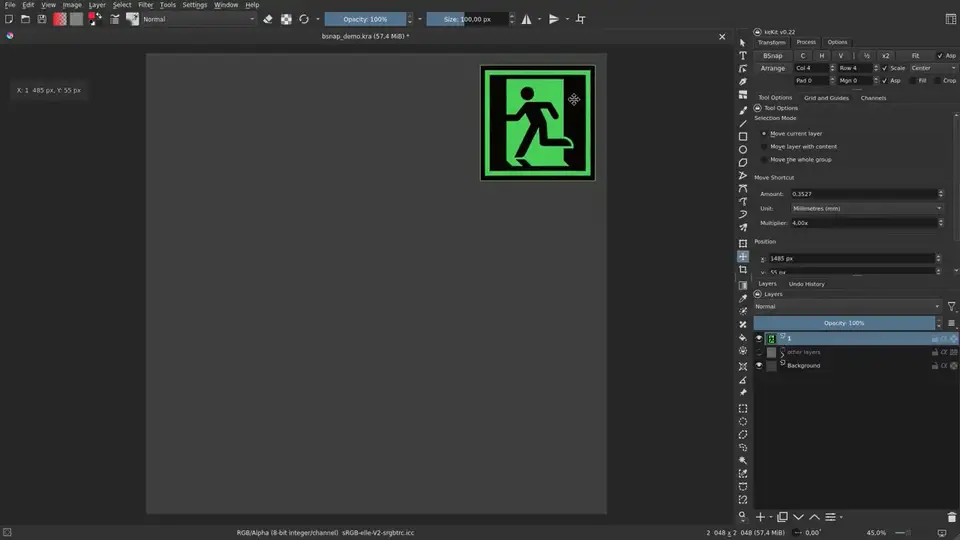Open the Center alignment dropdown
This screenshot has width=960, height=540.
point(932,68)
